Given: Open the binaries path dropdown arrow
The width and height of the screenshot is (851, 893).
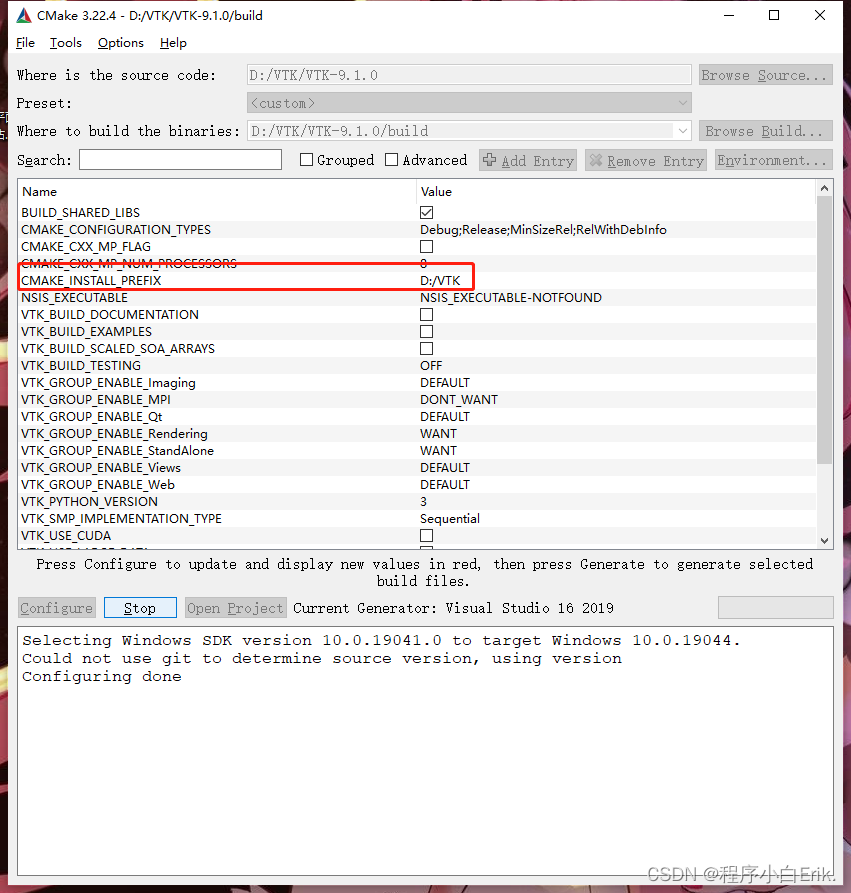Looking at the screenshot, I should (x=682, y=129).
